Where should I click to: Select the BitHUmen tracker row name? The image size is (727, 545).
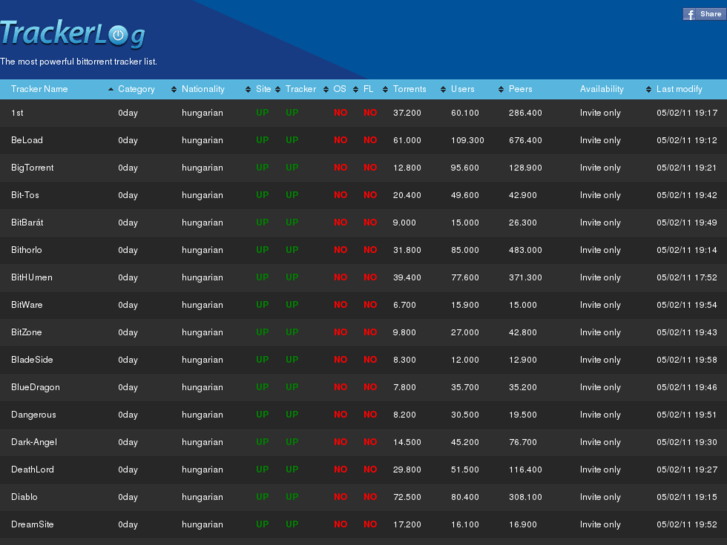coord(32,277)
